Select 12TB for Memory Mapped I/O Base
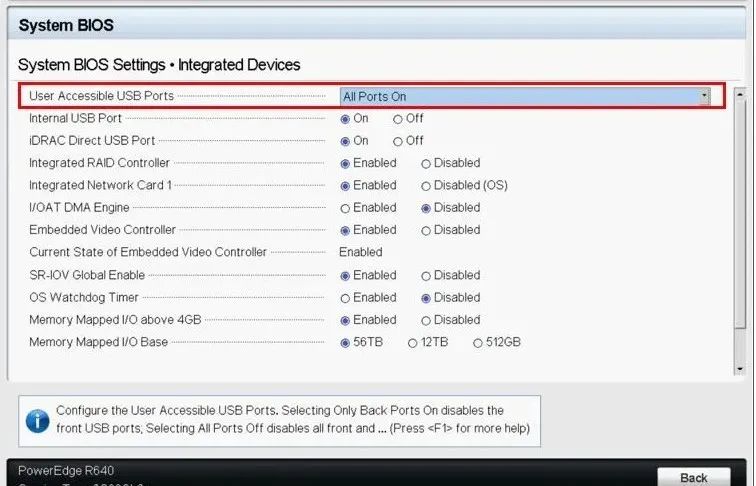Viewport: 756px width, 486px height. tap(412, 343)
